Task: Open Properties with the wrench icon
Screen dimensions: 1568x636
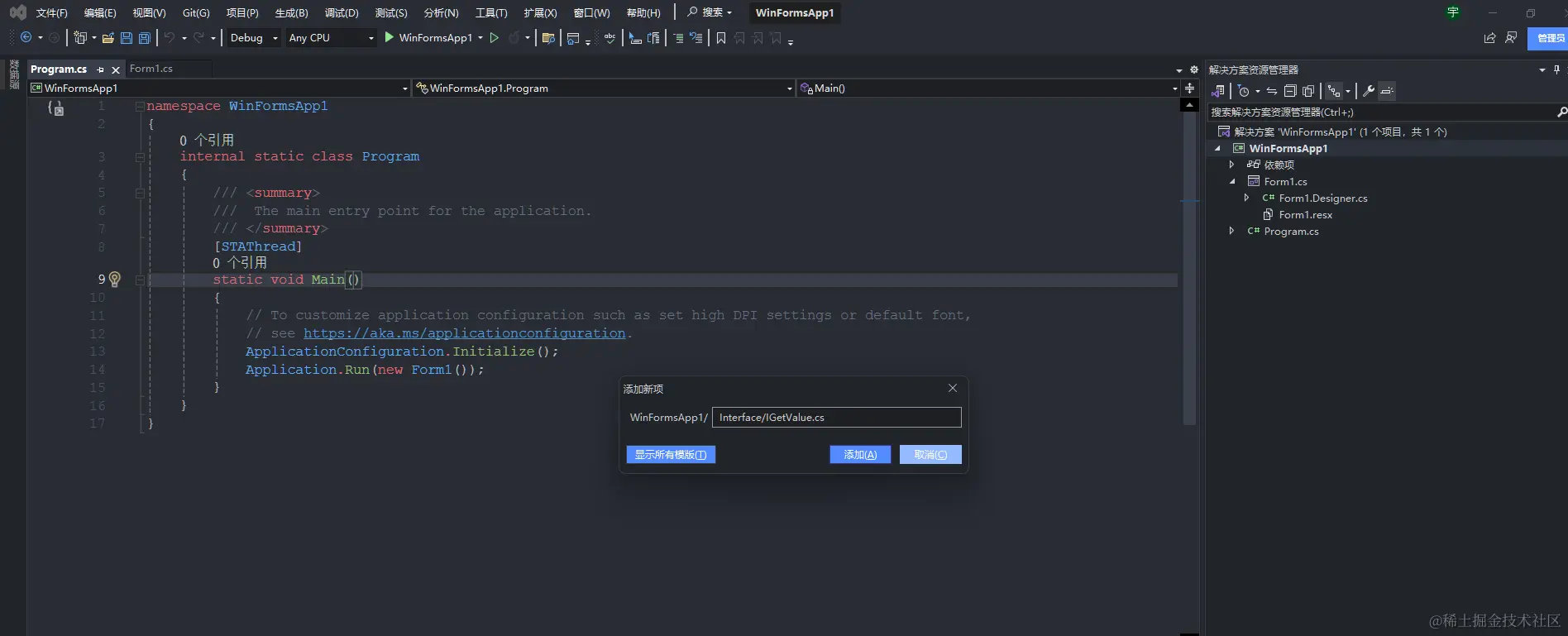Action: click(x=1369, y=91)
